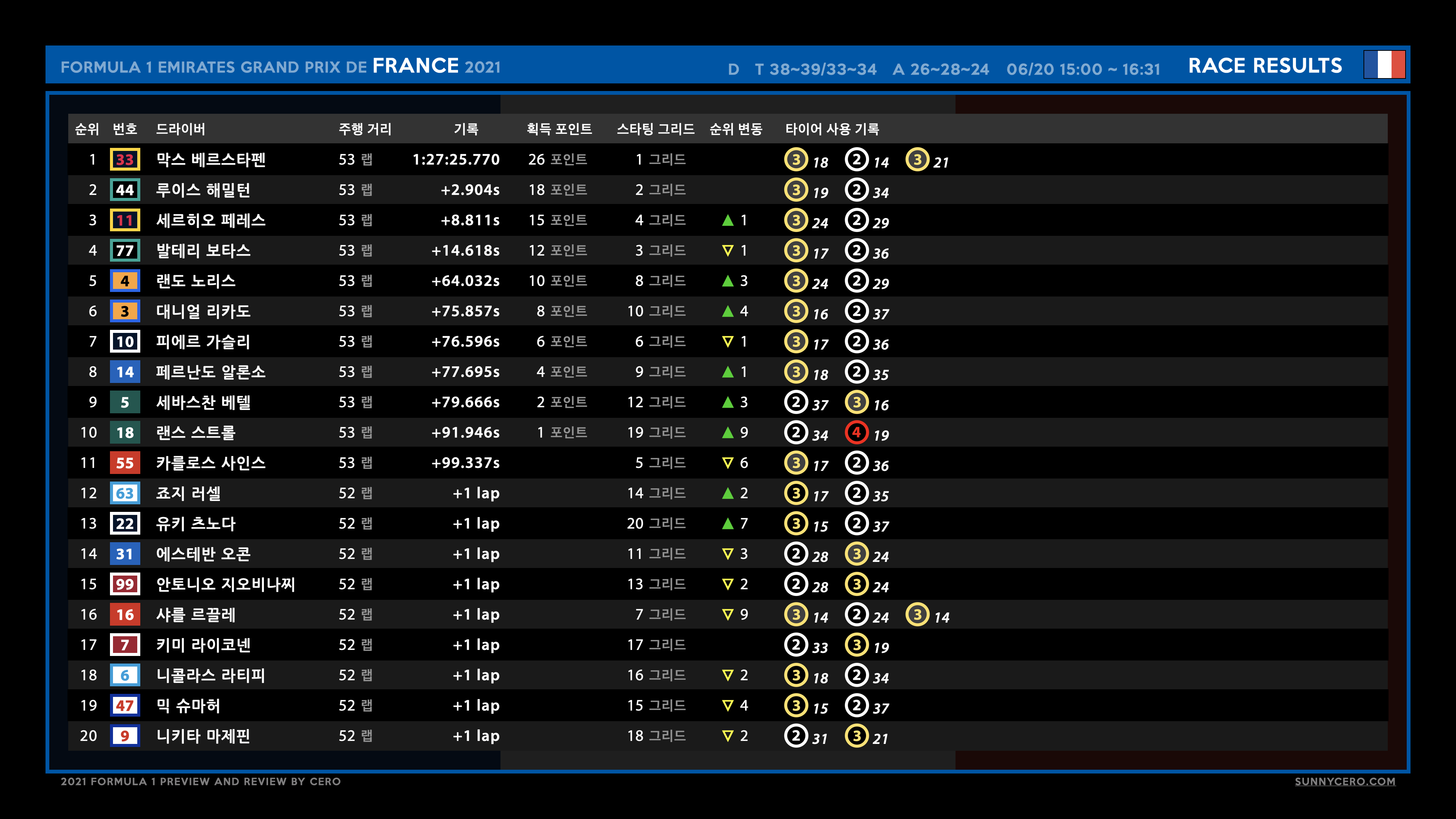This screenshot has height=819, width=1456.
Task: Click the French flag icon
Action: click(x=1384, y=64)
